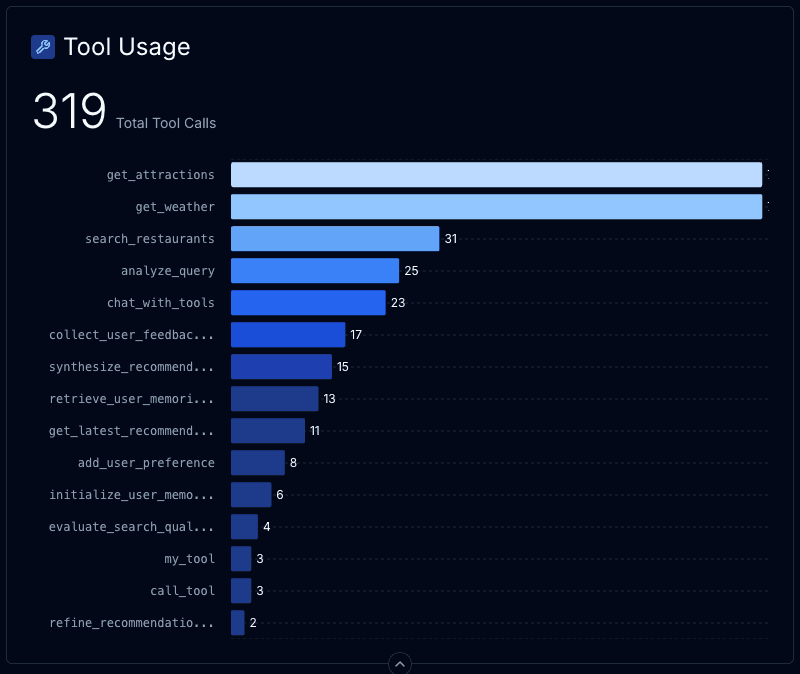Click the Tool Usage heading
800x674 pixels.
pyautogui.click(x=127, y=47)
